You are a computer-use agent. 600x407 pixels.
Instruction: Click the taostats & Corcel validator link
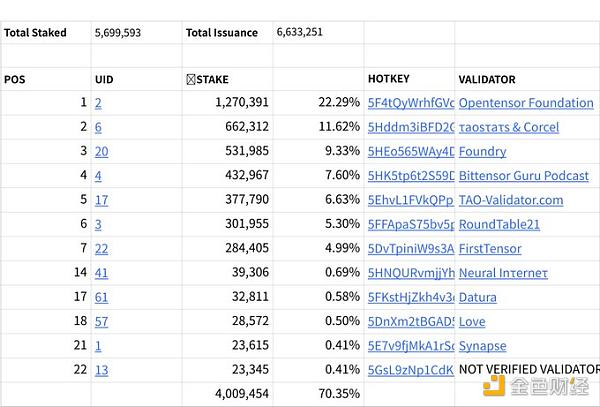point(508,127)
